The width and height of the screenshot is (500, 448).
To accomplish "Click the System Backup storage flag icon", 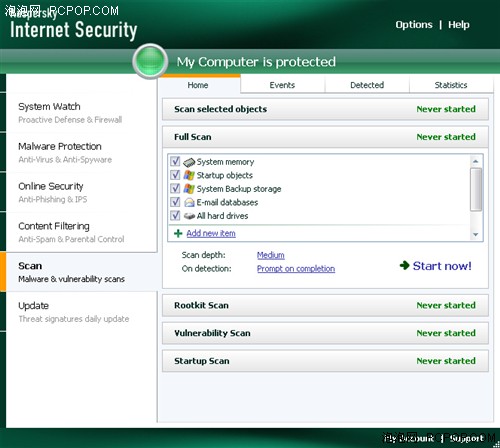I will (189, 189).
